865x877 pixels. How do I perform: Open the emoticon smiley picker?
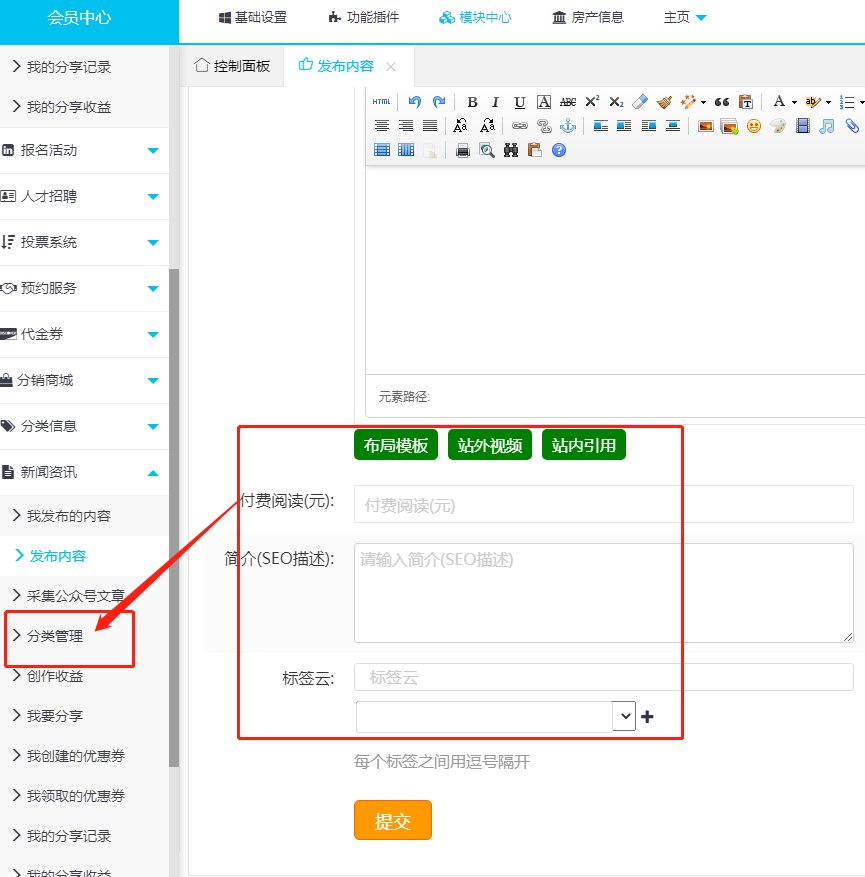(x=754, y=126)
